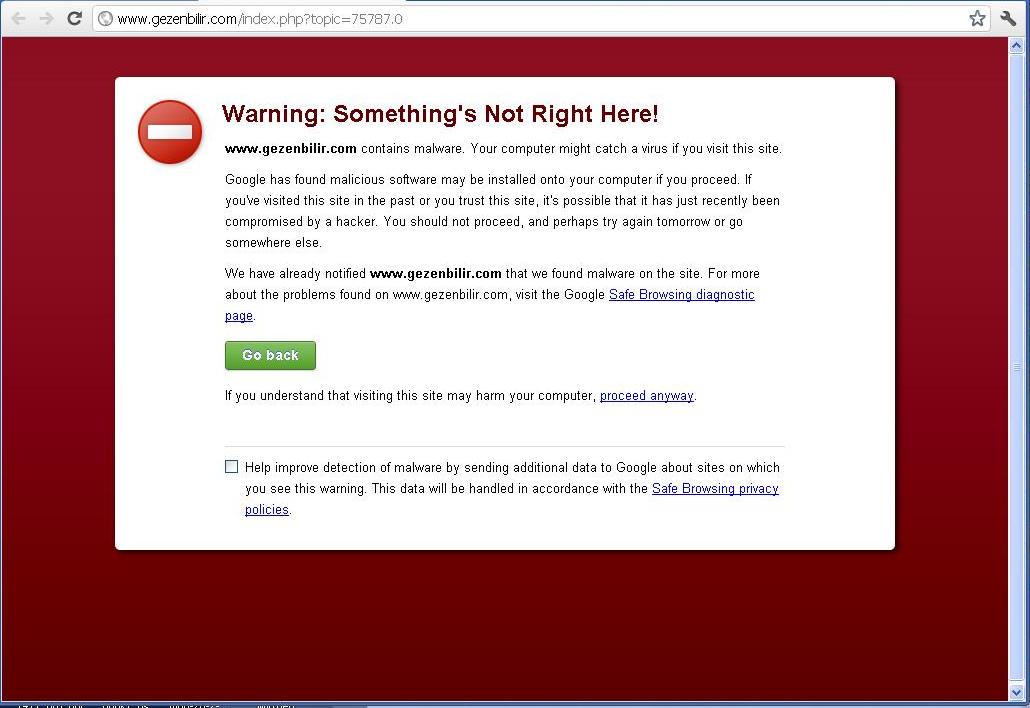Click bold www.gezenbilir.com in 'contains malware' sentence

click(x=291, y=149)
